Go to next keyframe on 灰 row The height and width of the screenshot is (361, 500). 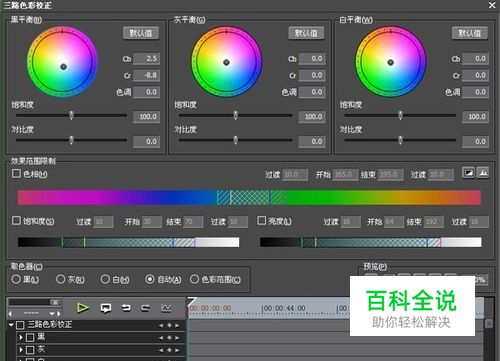[177, 350]
